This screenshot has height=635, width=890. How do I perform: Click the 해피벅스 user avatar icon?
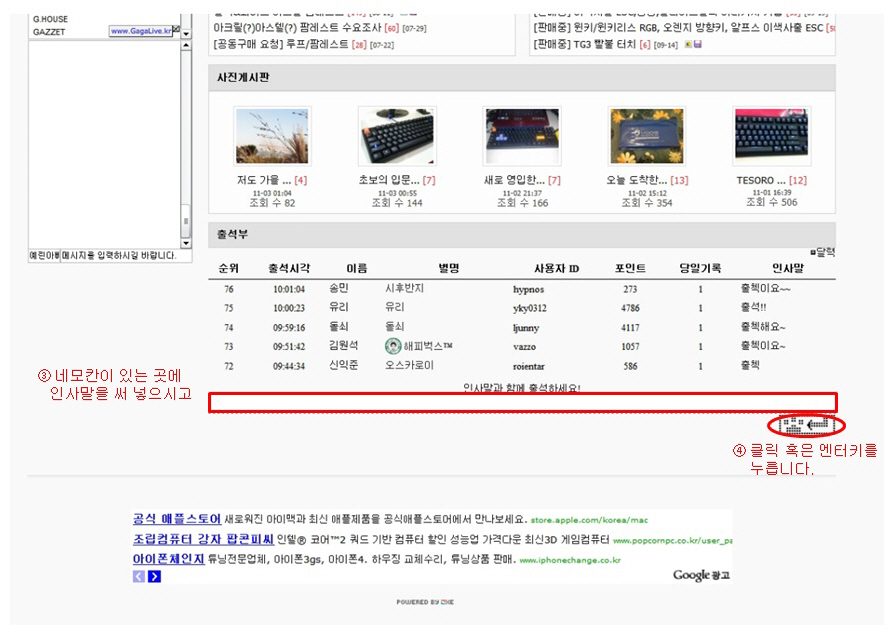393,346
